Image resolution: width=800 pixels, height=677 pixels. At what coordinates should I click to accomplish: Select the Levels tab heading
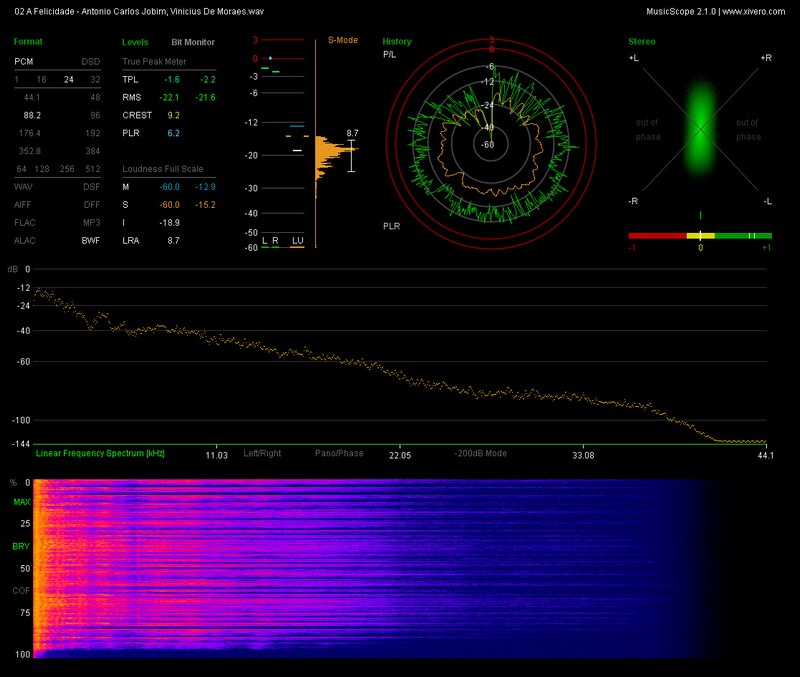(x=135, y=42)
